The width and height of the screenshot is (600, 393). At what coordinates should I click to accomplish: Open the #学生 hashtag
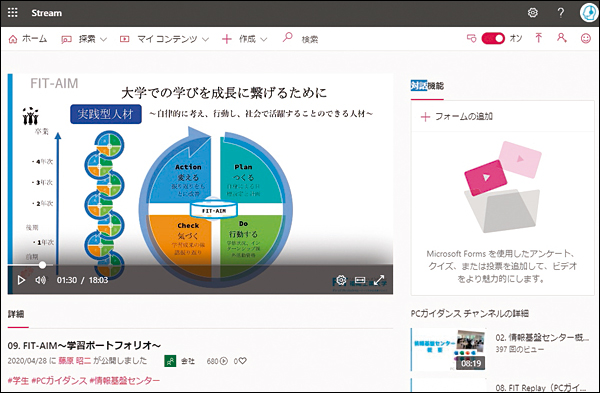18,381
